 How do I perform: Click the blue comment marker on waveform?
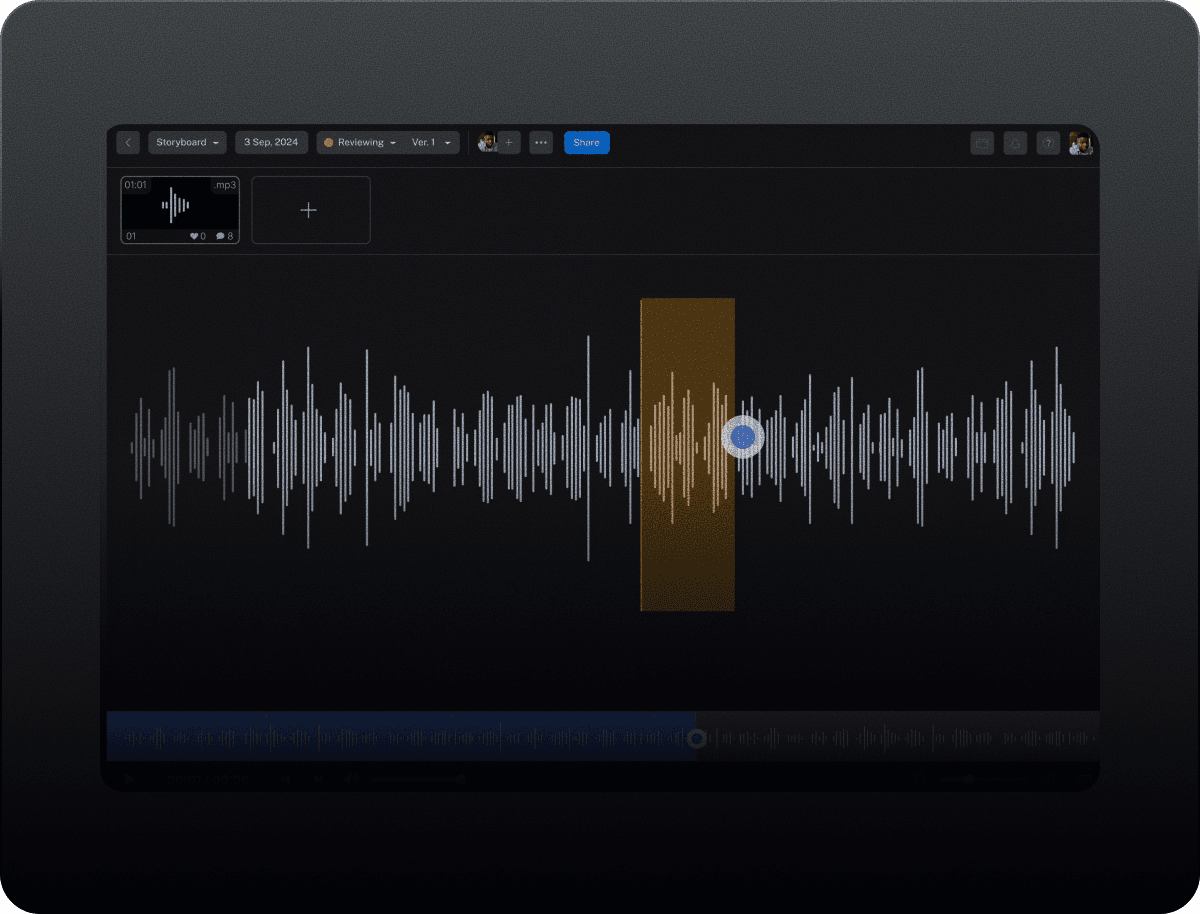coord(743,437)
